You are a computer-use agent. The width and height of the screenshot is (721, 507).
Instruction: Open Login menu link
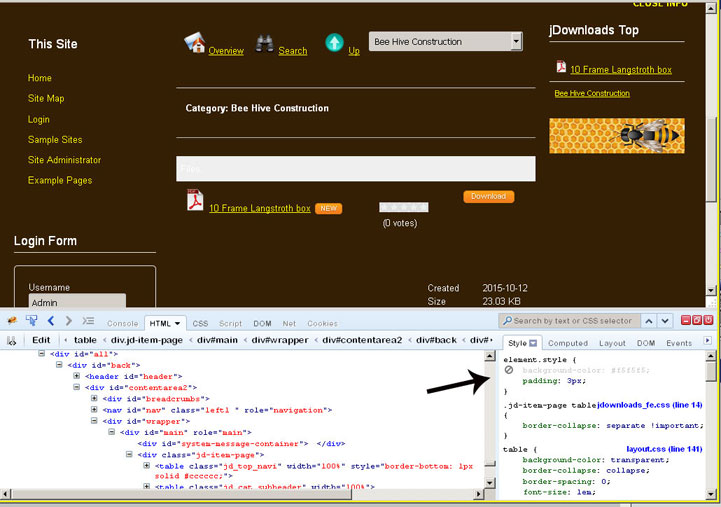(39, 120)
